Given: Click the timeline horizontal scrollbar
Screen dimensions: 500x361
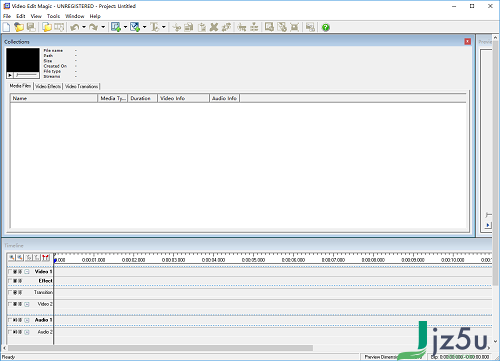Looking at the screenshot, I should (x=161, y=348).
